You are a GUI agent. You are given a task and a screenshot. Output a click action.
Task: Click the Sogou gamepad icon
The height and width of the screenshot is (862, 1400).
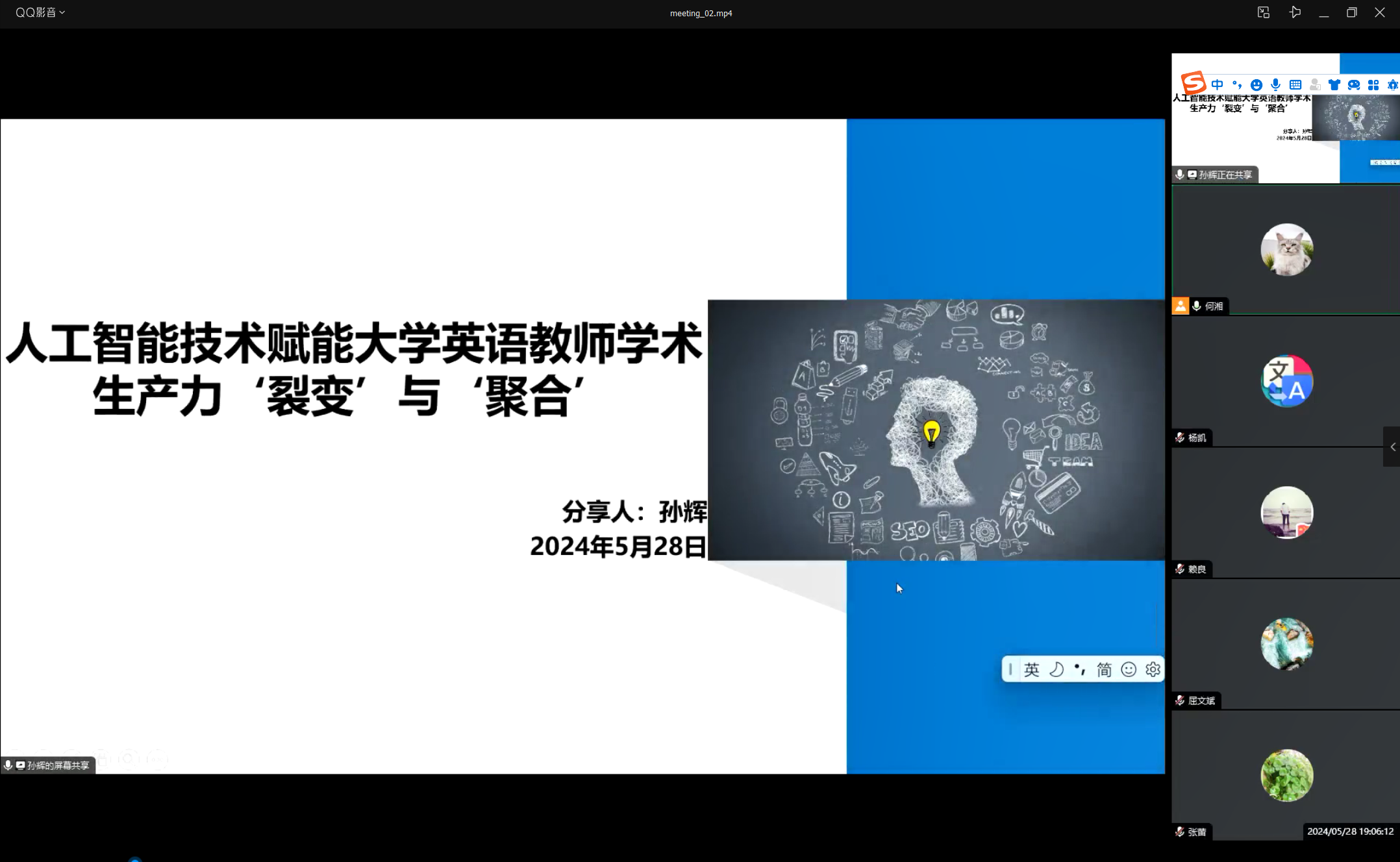pos(1354,85)
